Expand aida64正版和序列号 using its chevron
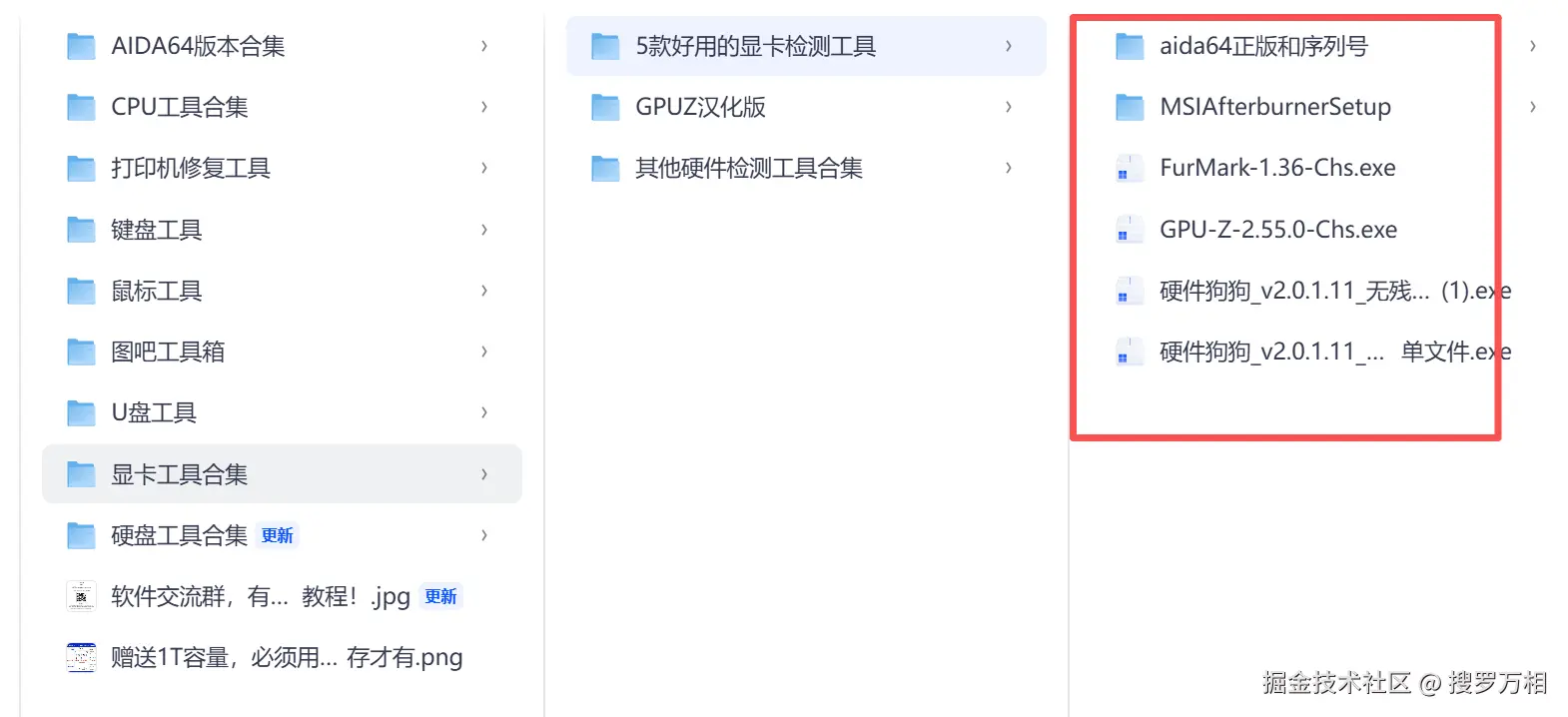1568x717 pixels. tap(1533, 46)
